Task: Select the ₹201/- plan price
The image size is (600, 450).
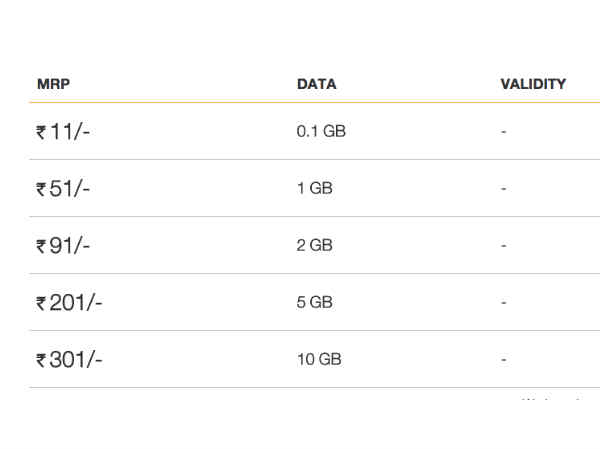Action: point(69,303)
